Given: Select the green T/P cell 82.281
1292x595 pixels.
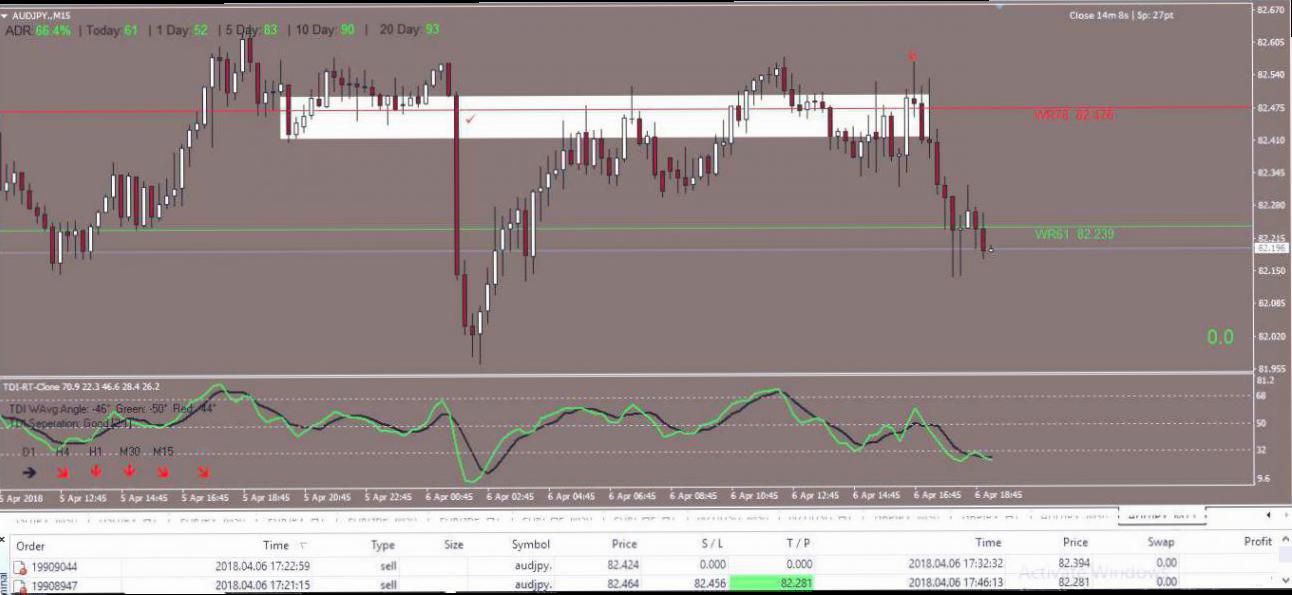Looking at the screenshot, I should click(773, 584).
